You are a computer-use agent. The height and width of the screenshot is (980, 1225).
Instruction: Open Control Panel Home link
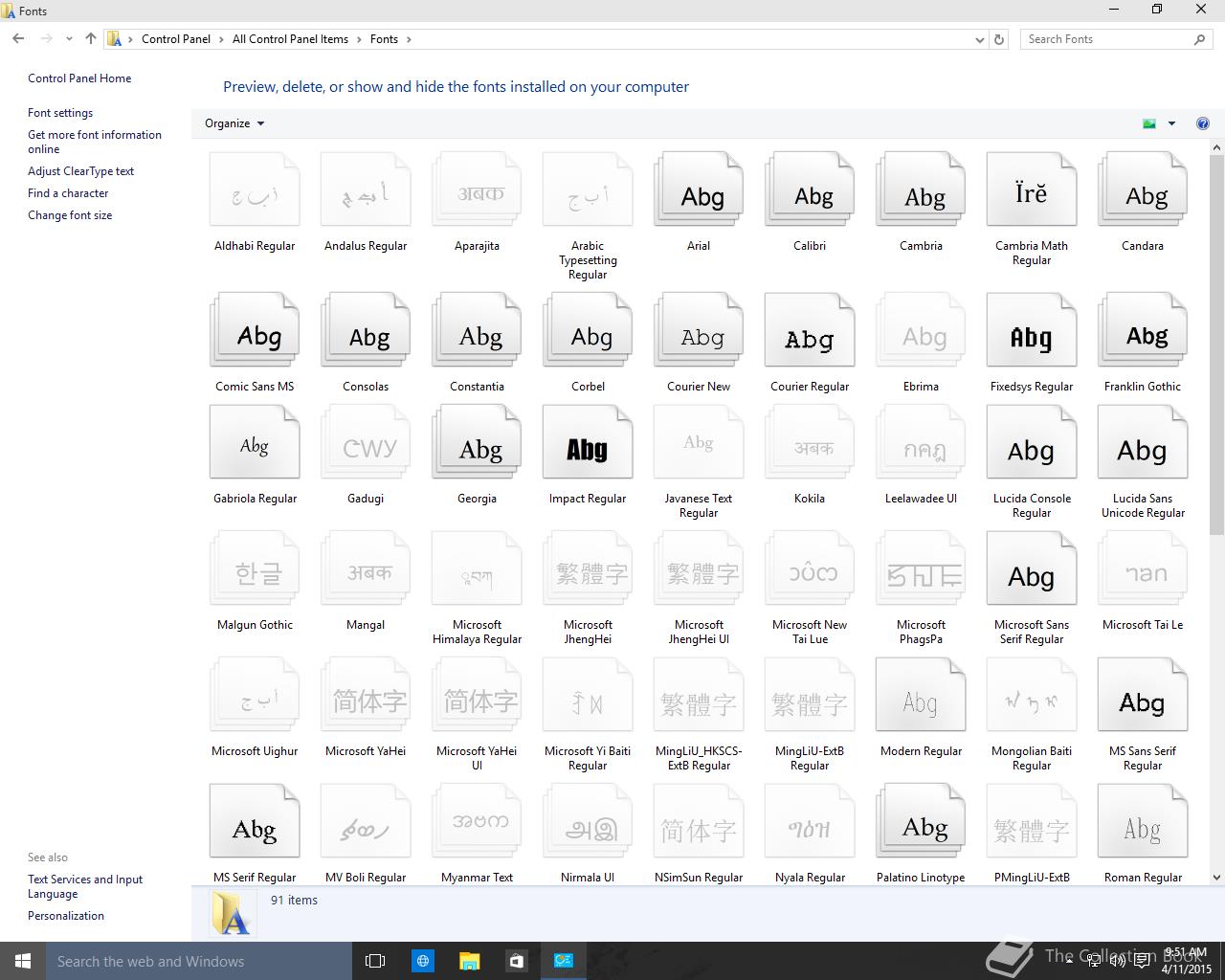click(x=79, y=78)
